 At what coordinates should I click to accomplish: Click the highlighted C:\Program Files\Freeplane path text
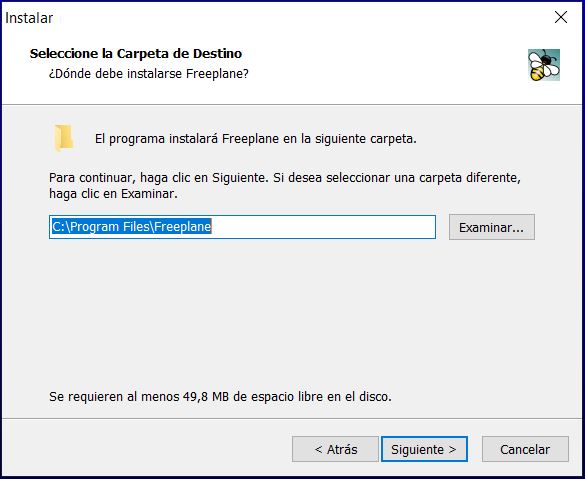[132, 227]
